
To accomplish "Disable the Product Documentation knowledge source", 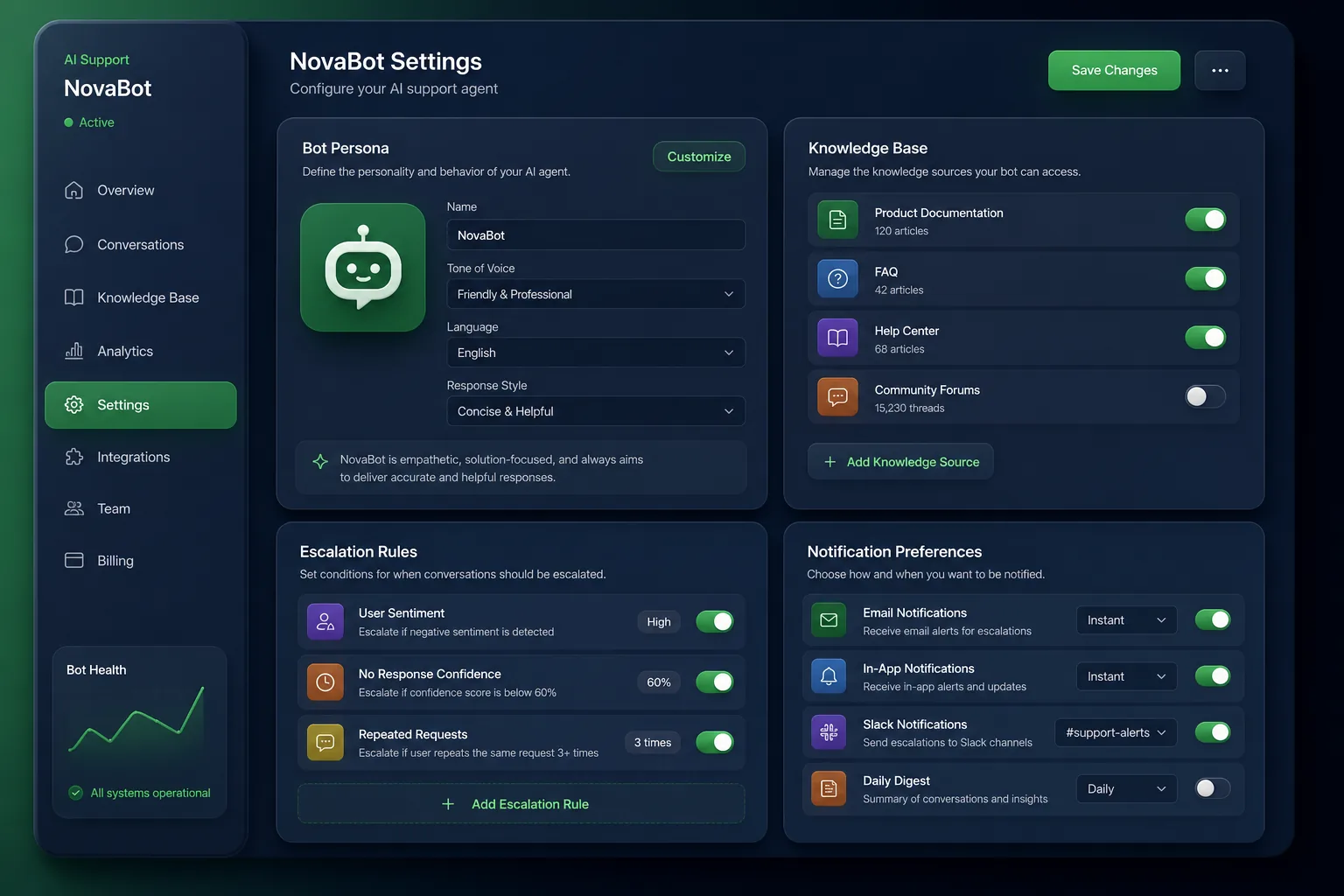I will pos(1206,220).
